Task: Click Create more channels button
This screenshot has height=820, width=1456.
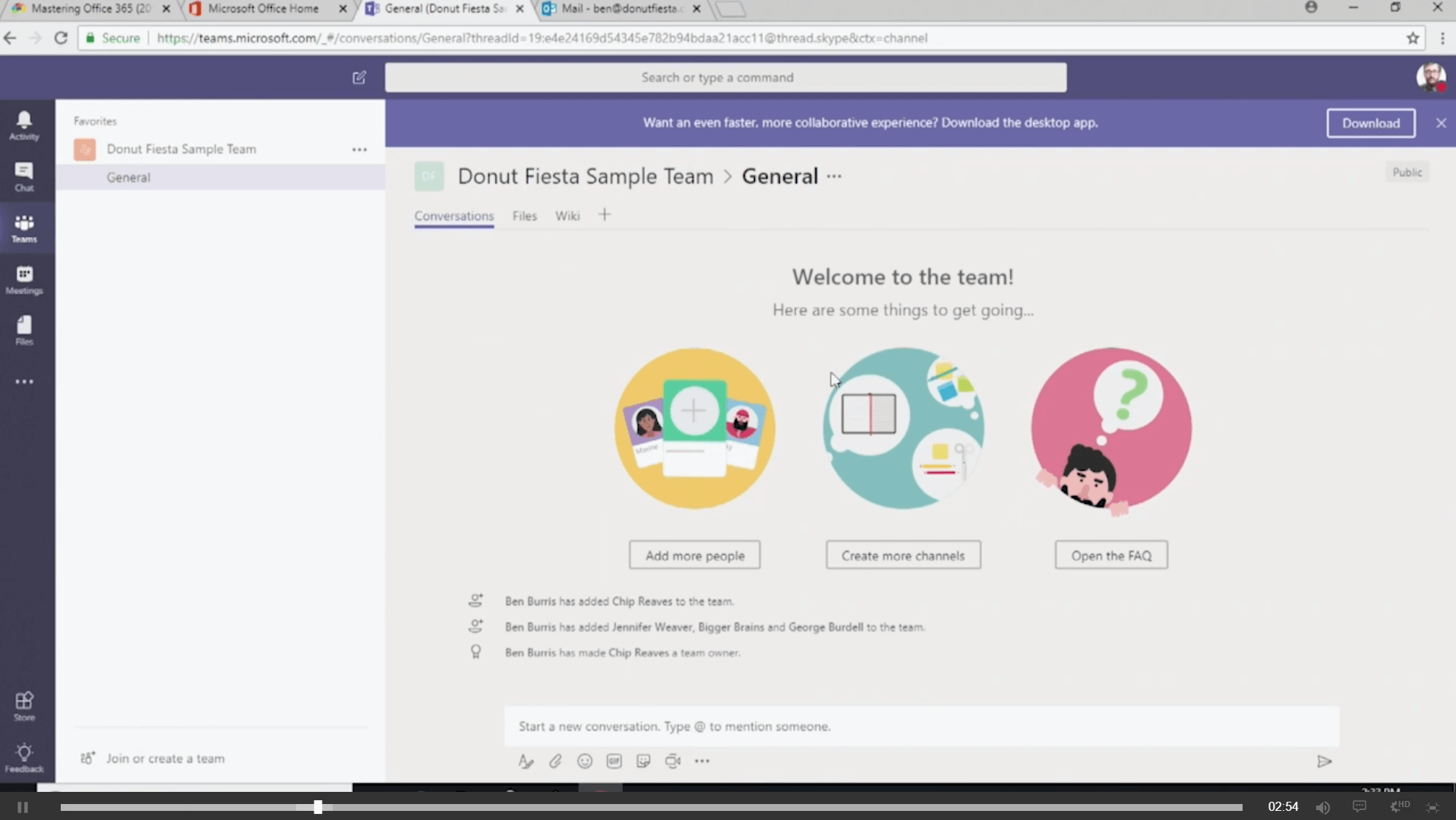Action: (902, 556)
